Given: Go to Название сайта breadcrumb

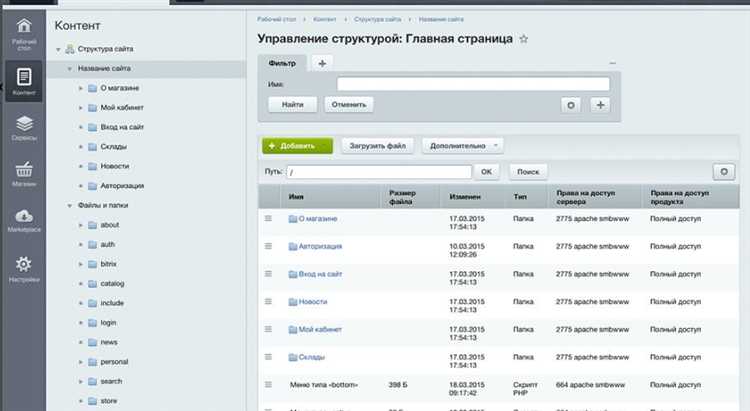Looking at the screenshot, I should [x=441, y=19].
